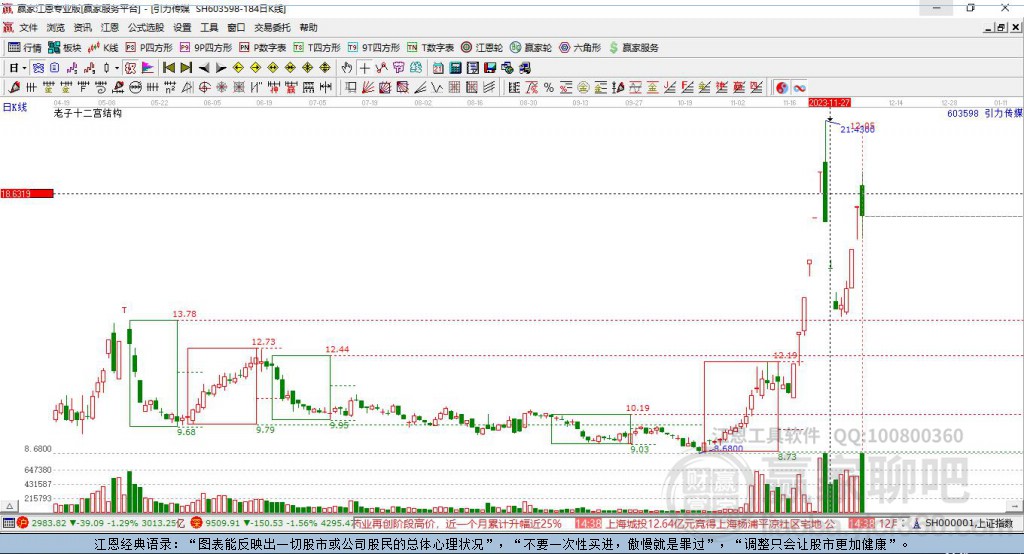Open the 工具 menu
Screen dimensions: 1024x554
pyautogui.click(x=209, y=27)
